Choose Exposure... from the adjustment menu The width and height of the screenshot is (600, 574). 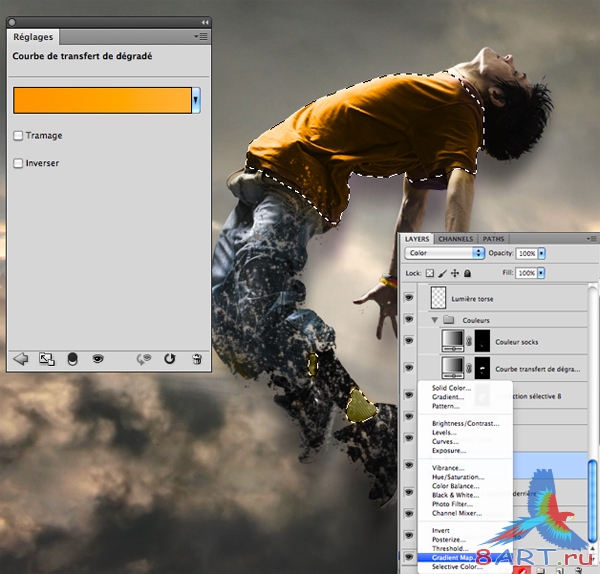[x=449, y=451]
